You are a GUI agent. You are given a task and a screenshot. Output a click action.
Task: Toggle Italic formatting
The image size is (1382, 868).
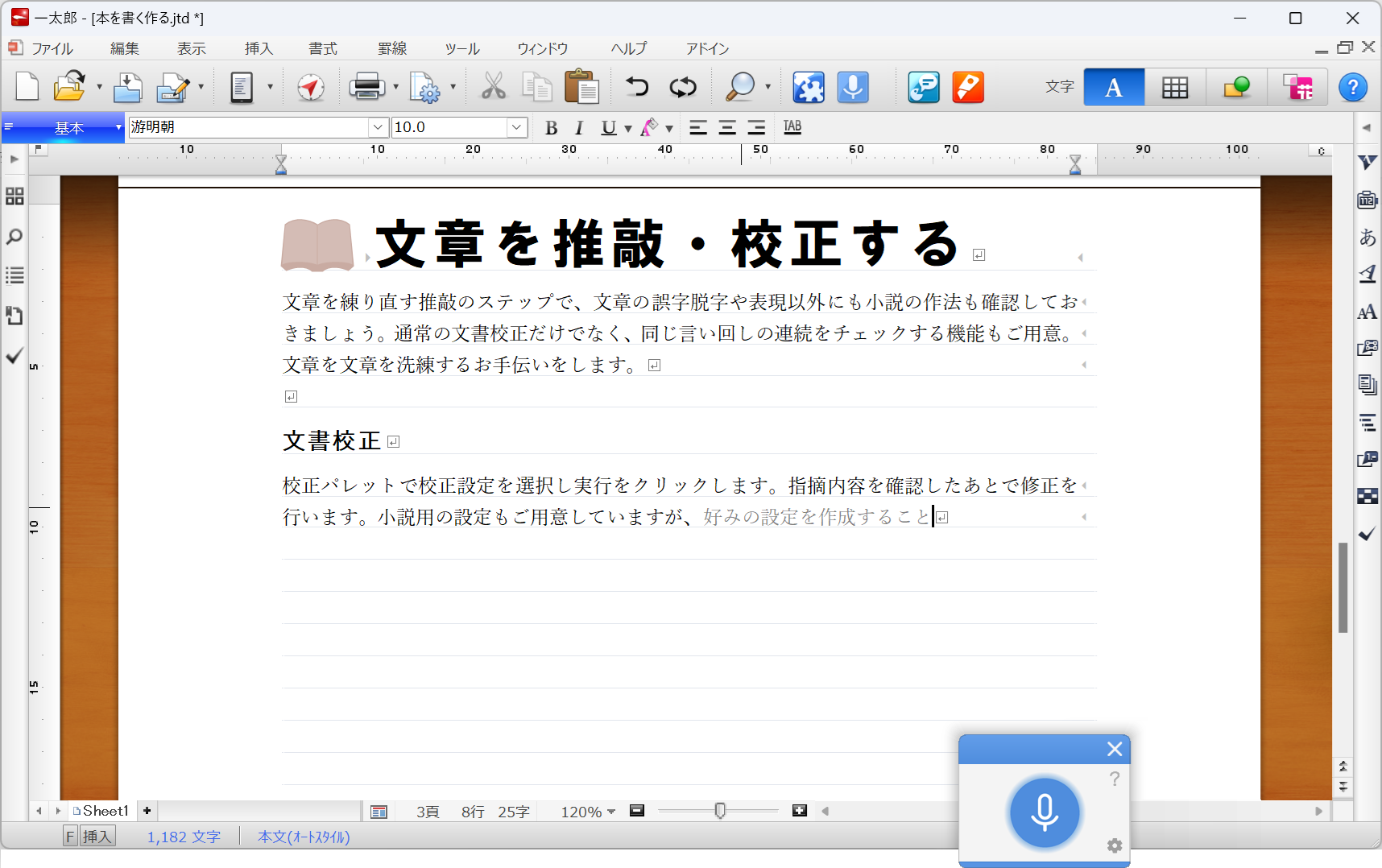click(x=578, y=128)
